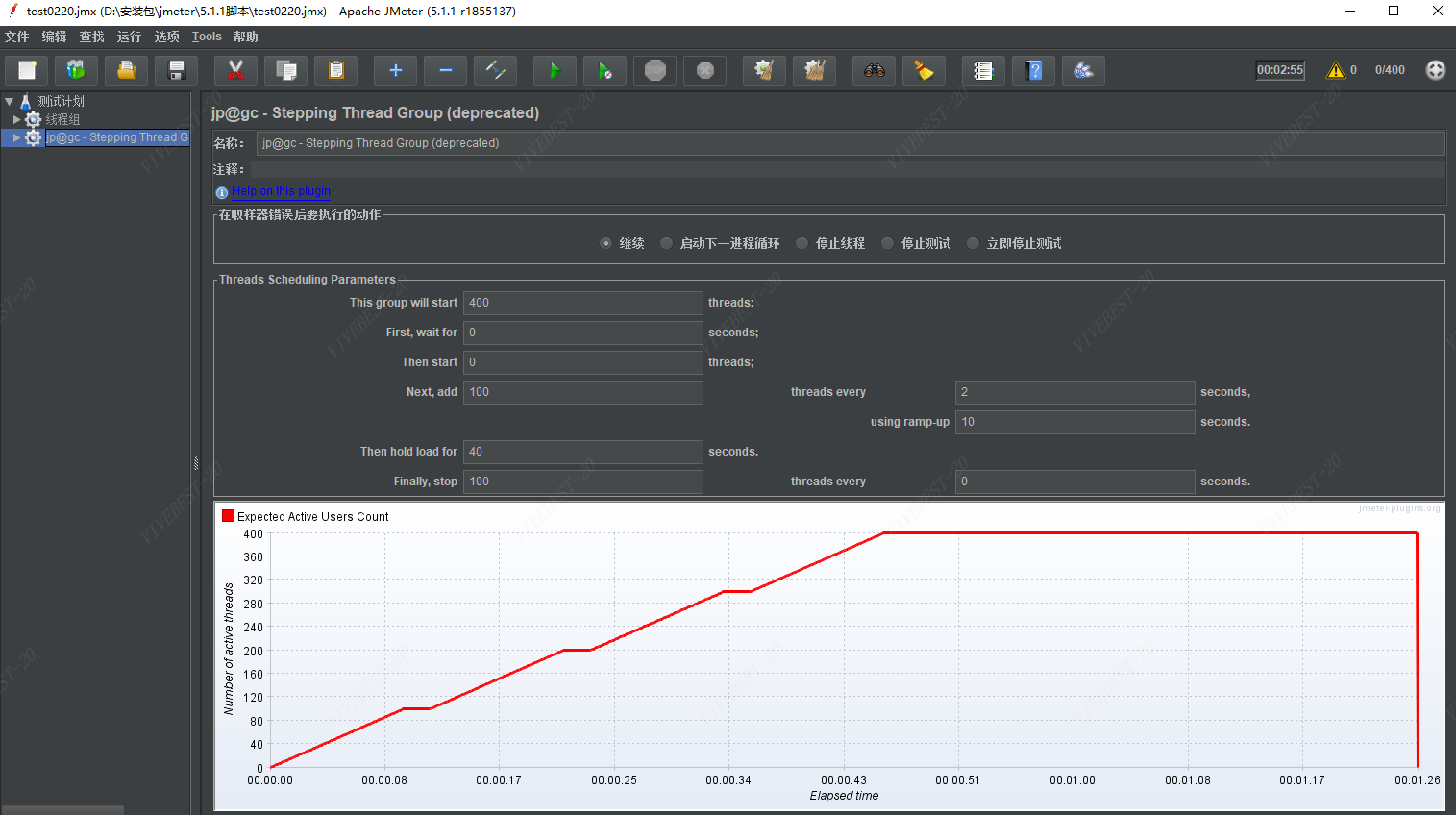
Task: Click Start no pauses icon
Action: [605, 70]
